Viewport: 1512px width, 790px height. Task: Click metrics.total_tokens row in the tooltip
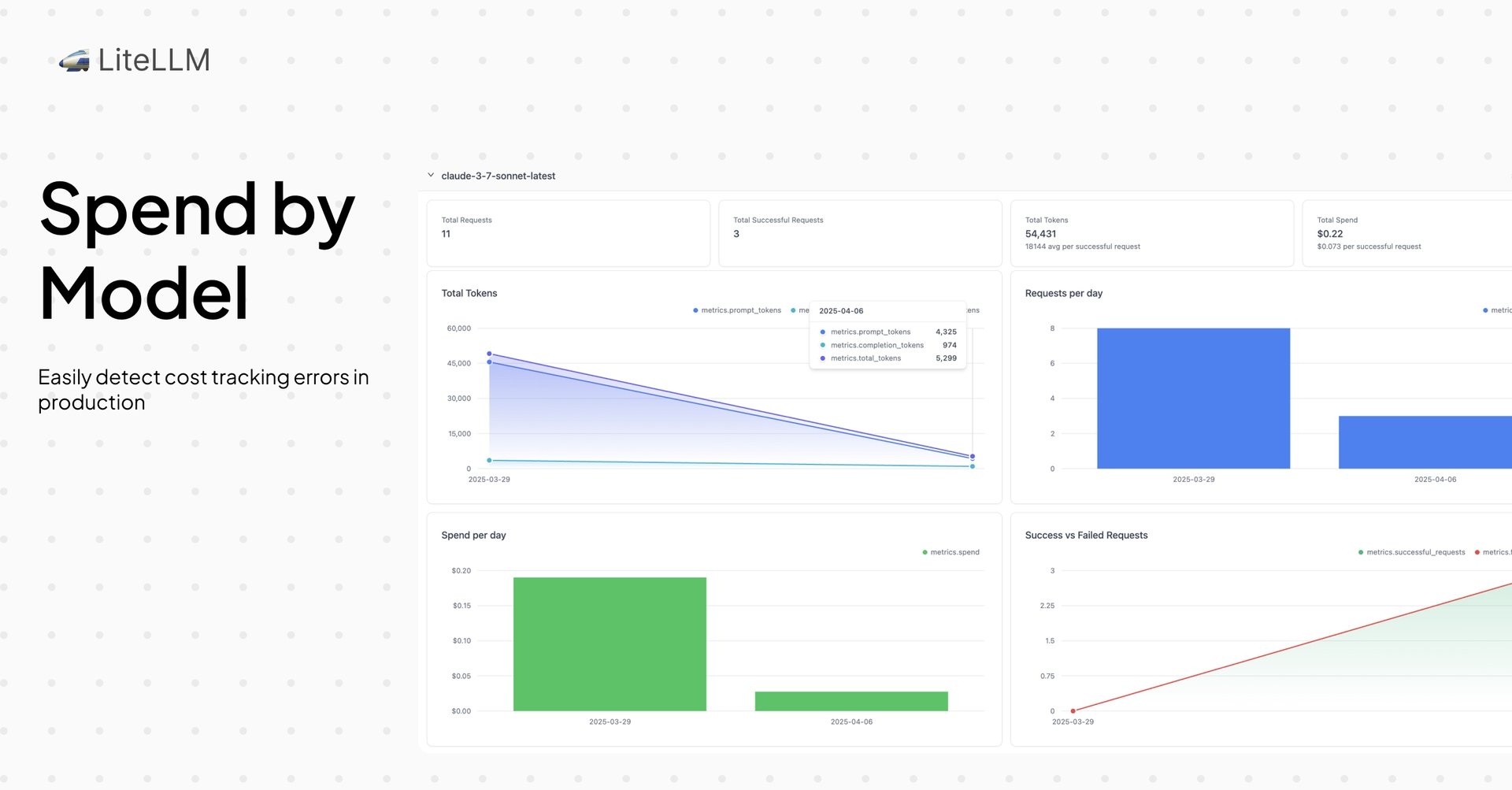888,358
